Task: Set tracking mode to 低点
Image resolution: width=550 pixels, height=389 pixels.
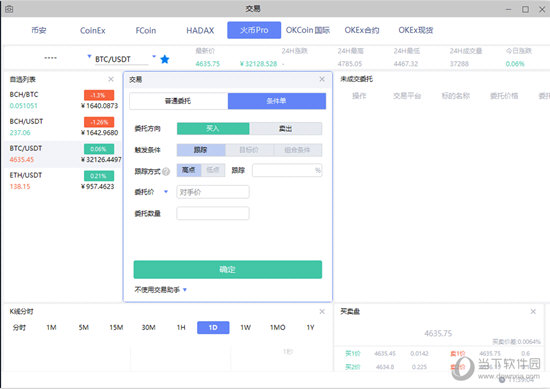Action: click(x=213, y=170)
